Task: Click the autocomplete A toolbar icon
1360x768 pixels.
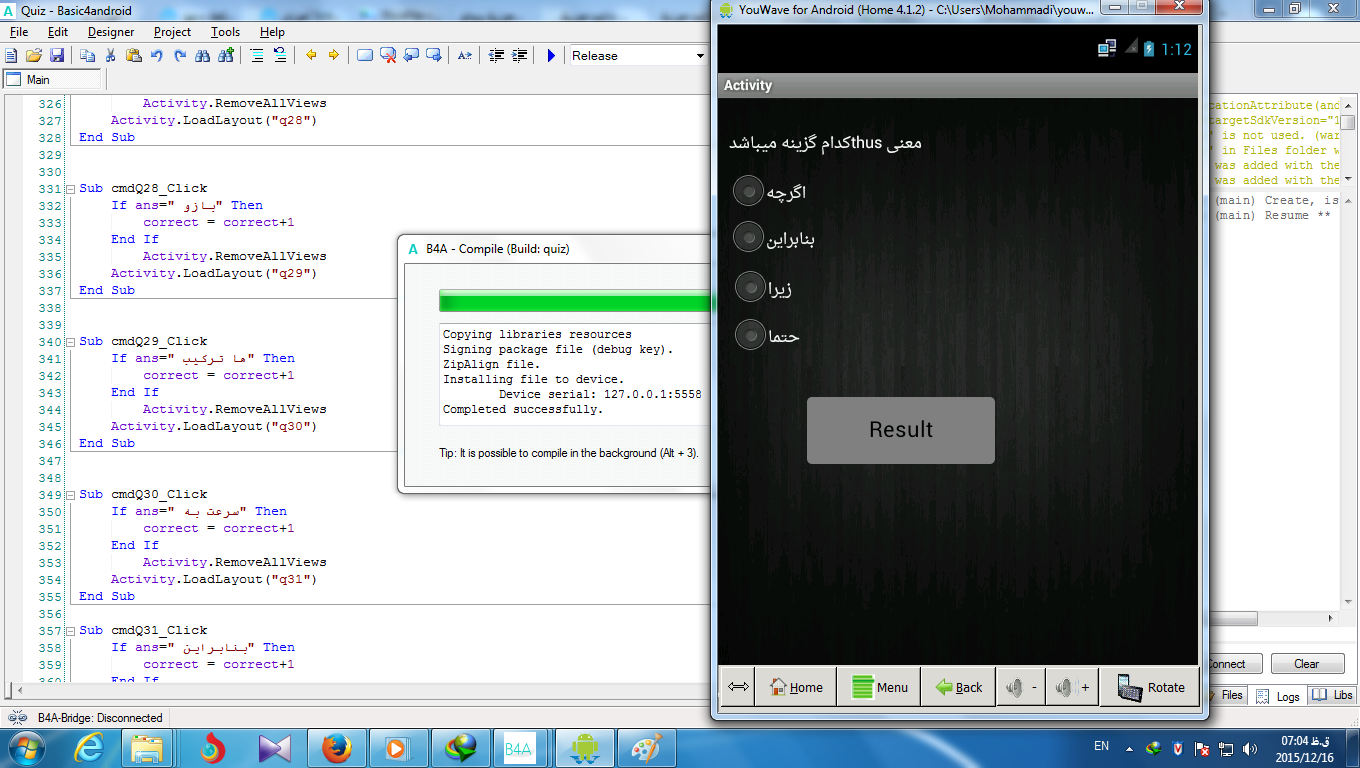Action: pos(464,56)
